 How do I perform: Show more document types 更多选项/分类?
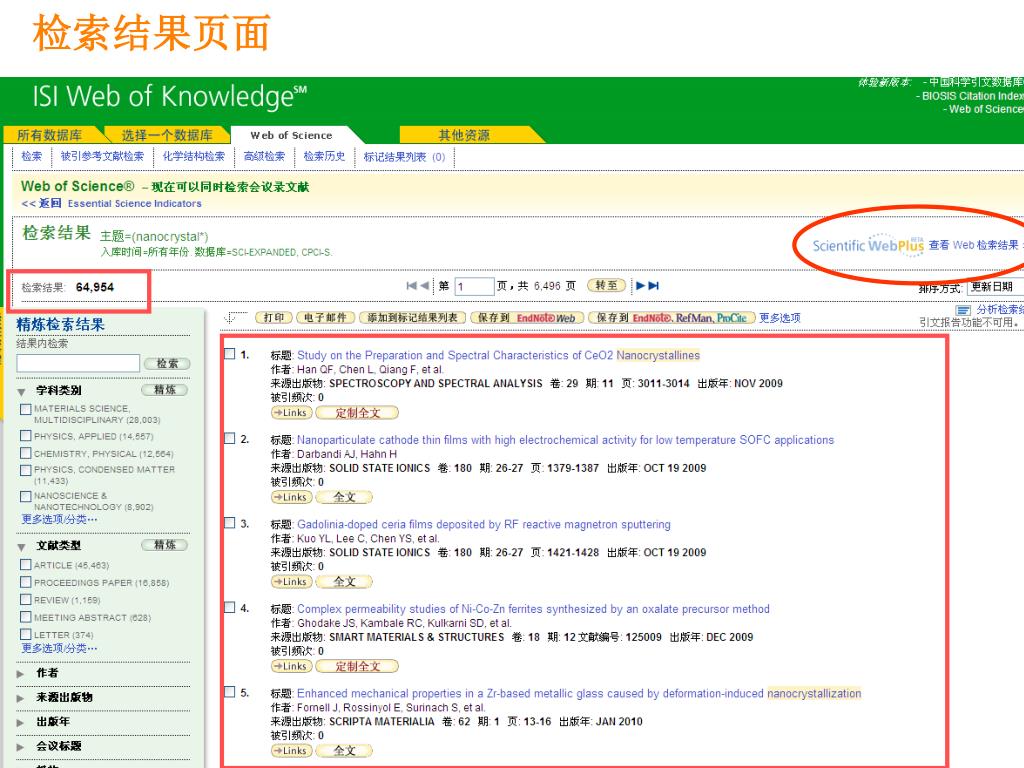point(59,648)
